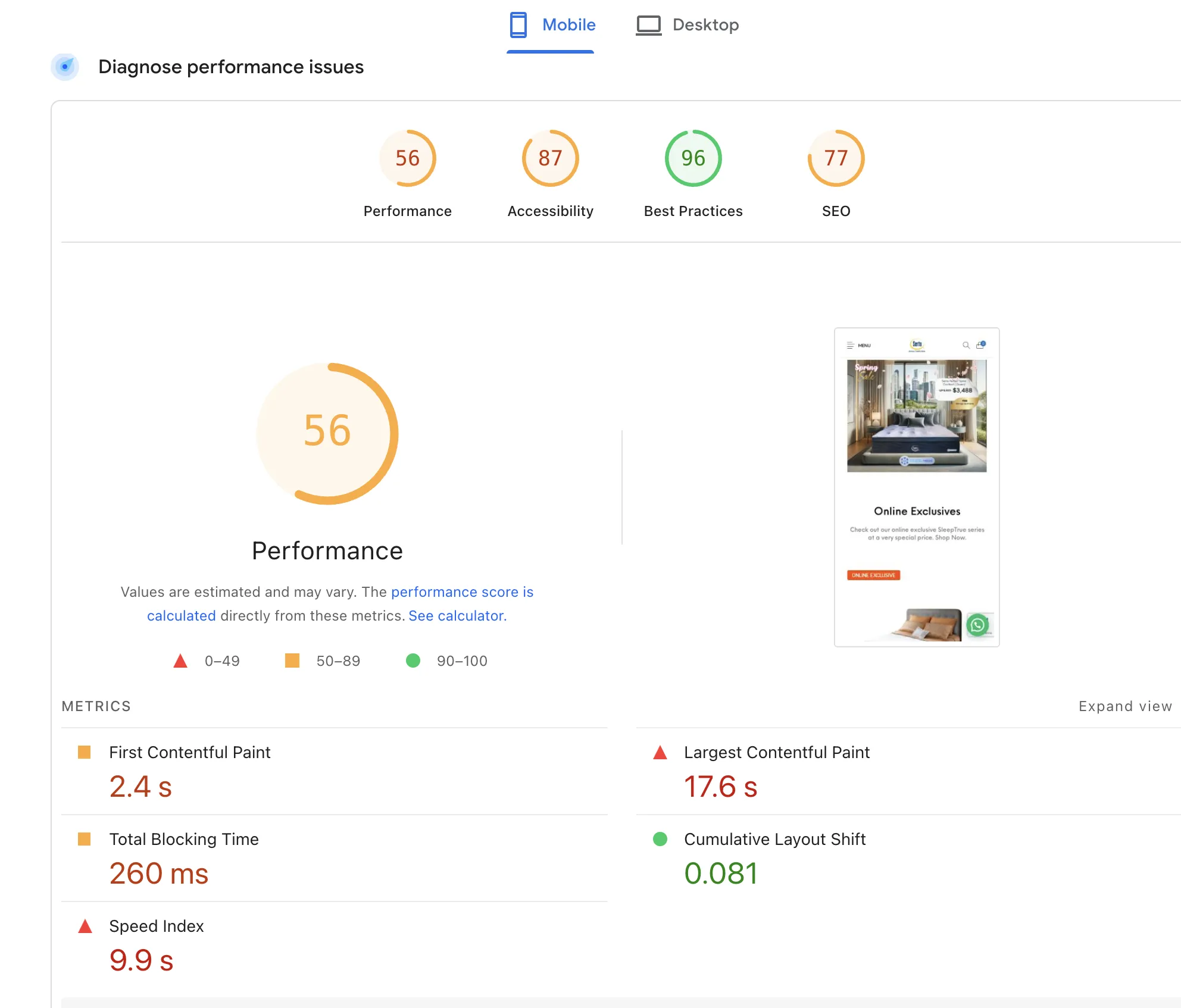
Task: Click the Desktop laptop icon
Action: pyautogui.click(x=650, y=24)
